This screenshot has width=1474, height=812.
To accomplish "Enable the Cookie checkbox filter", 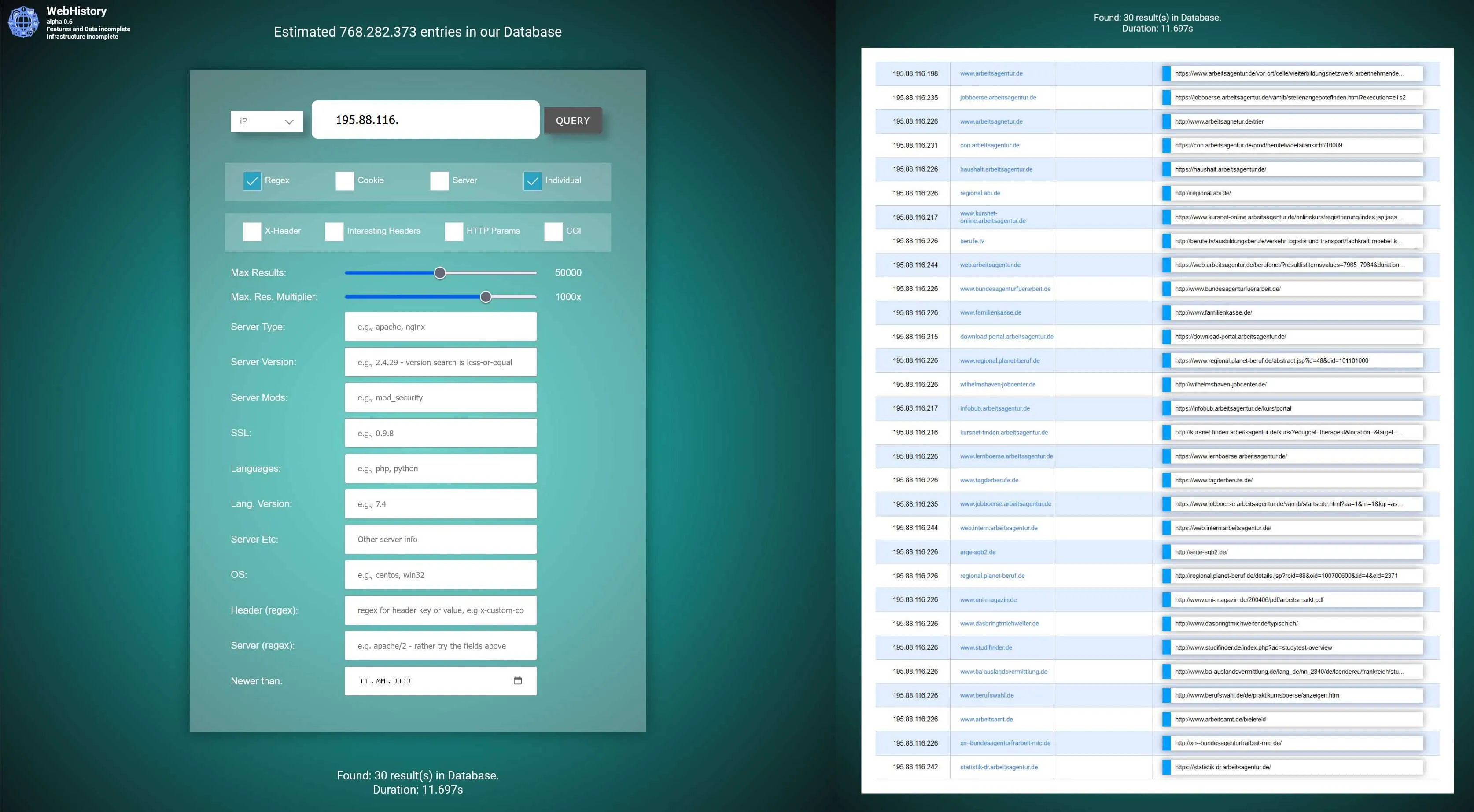I will pos(343,181).
